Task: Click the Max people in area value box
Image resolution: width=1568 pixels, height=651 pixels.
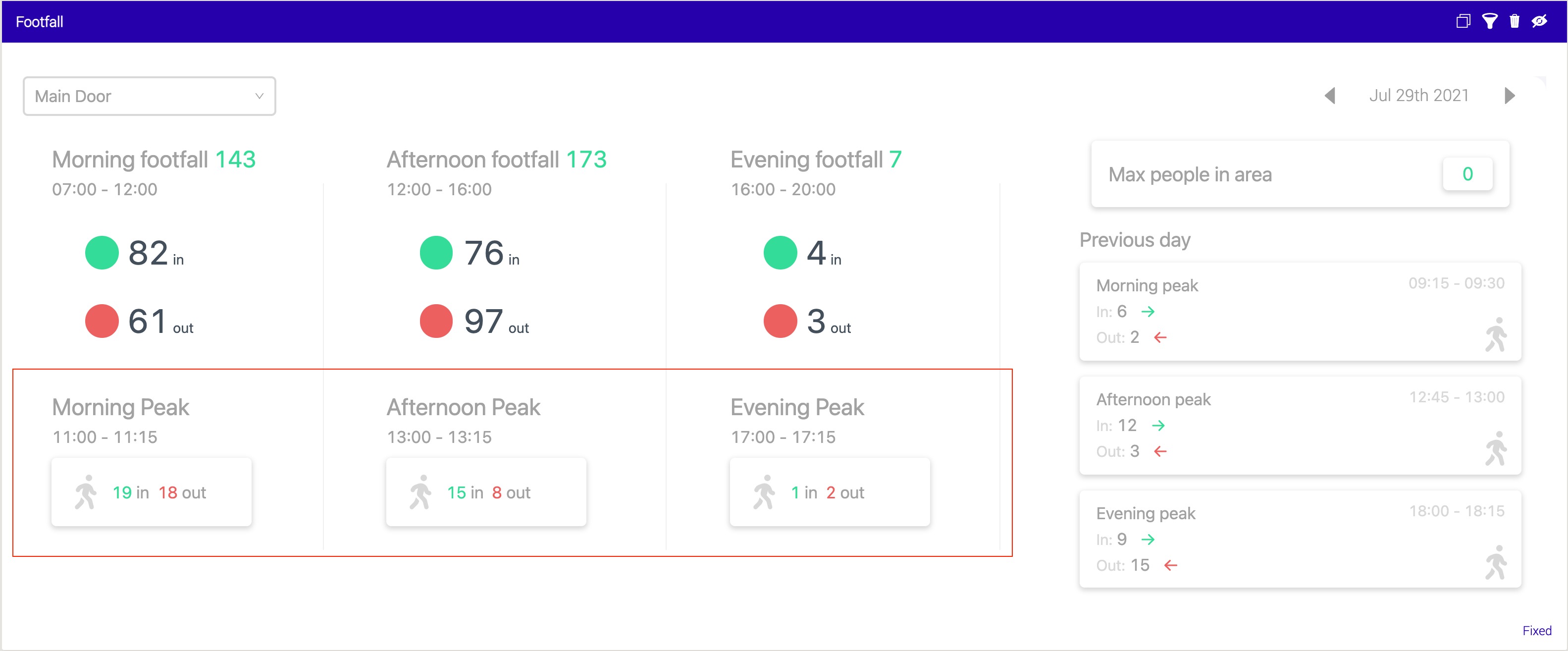Action: click(x=1467, y=174)
